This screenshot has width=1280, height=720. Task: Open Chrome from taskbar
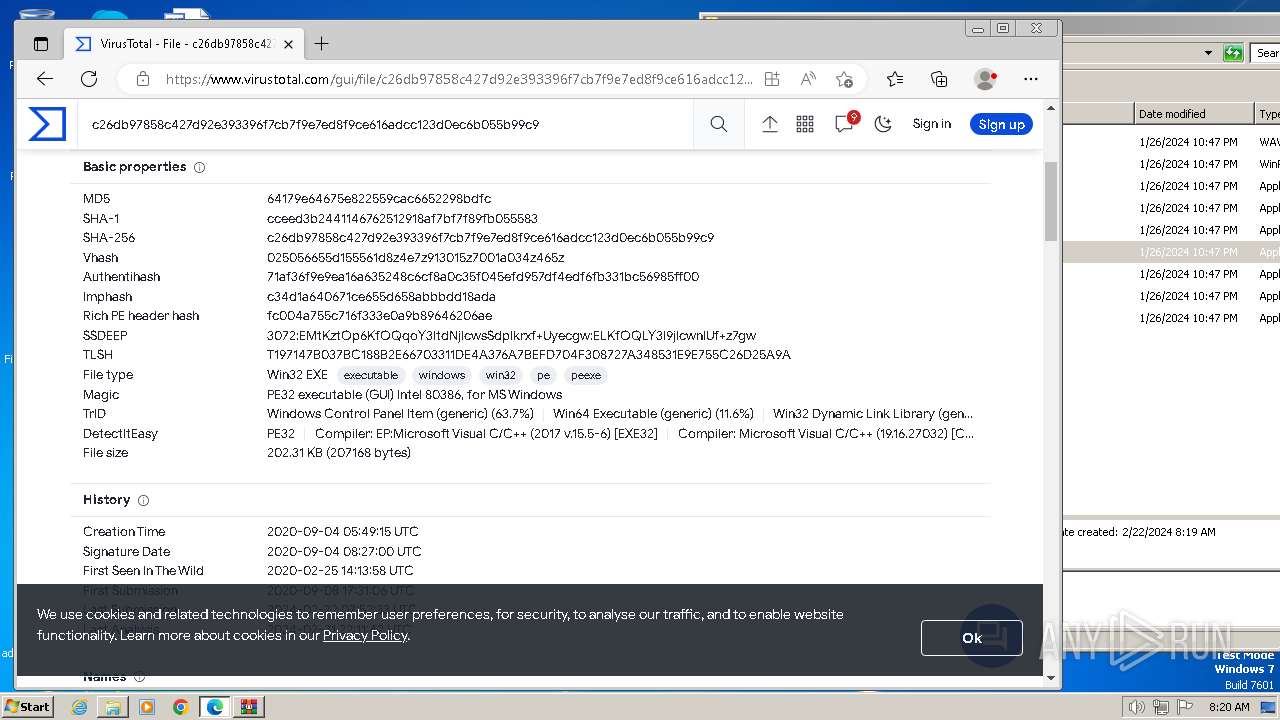(181, 707)
